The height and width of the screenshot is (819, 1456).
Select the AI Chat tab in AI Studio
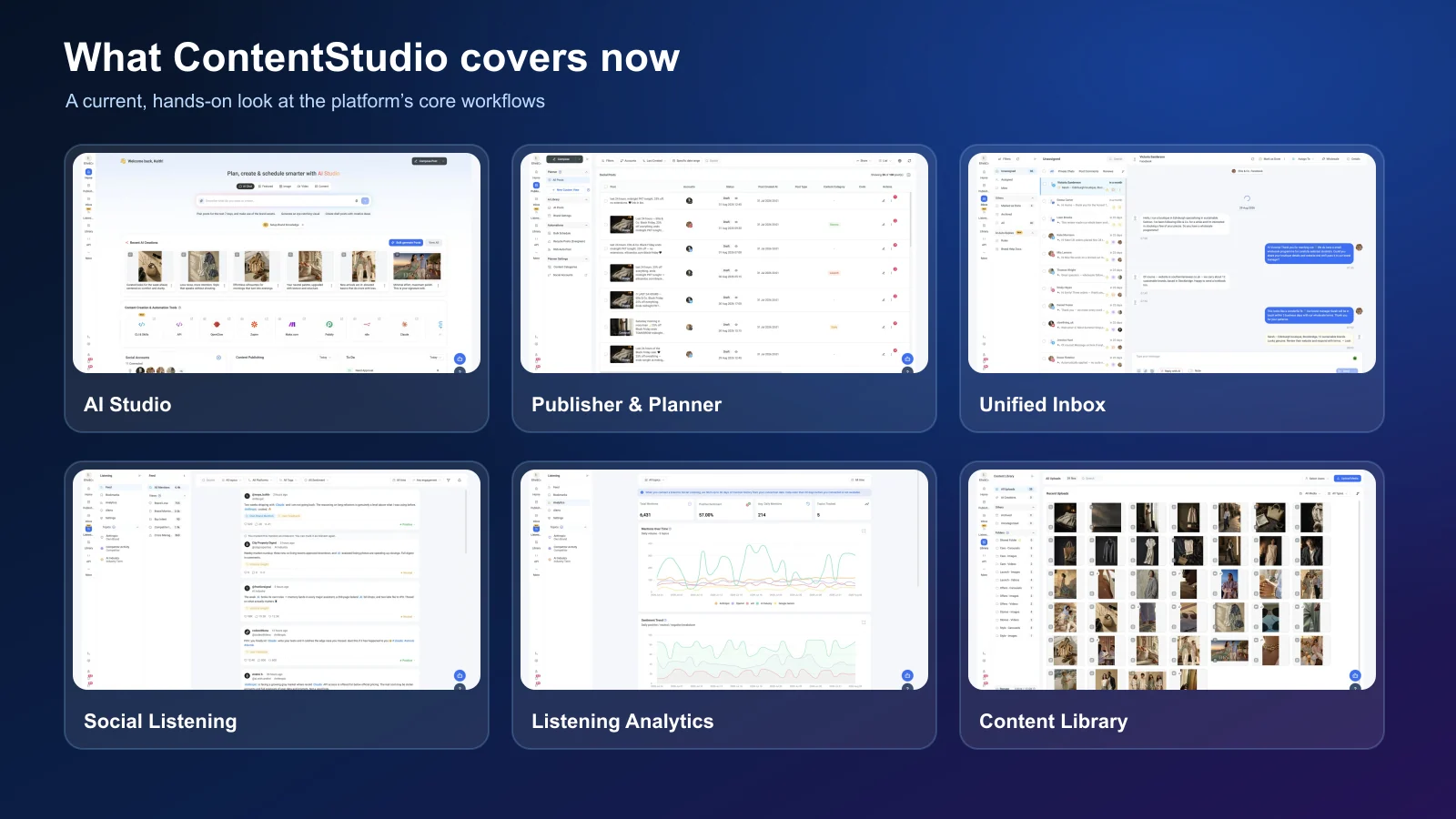[x=246, y=187]
